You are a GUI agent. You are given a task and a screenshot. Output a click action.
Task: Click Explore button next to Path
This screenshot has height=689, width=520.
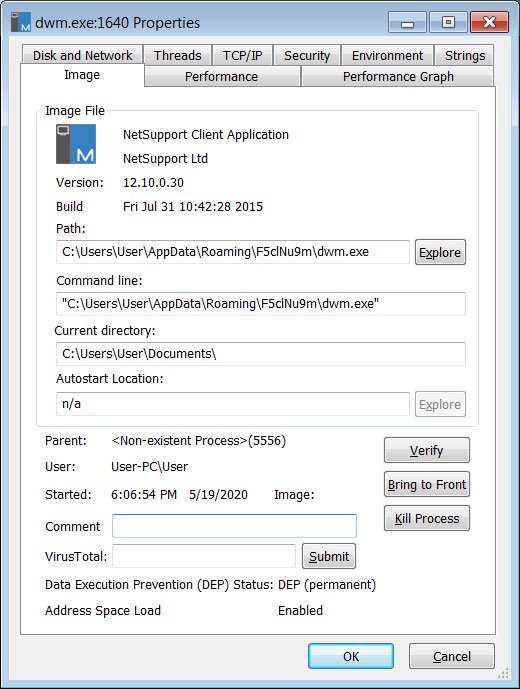click(440, 252)
